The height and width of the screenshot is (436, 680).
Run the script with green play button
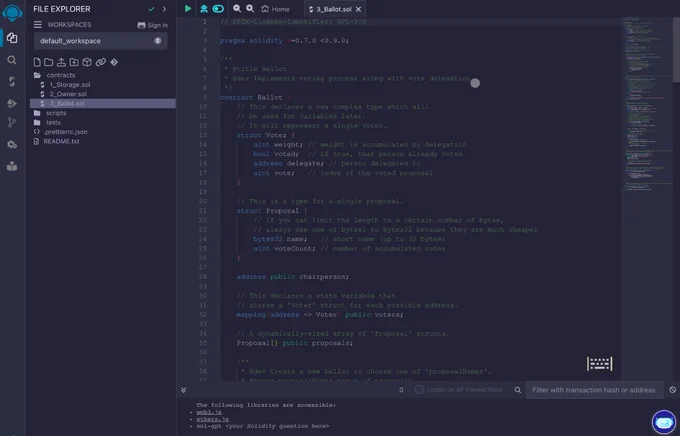pos(188,9)
